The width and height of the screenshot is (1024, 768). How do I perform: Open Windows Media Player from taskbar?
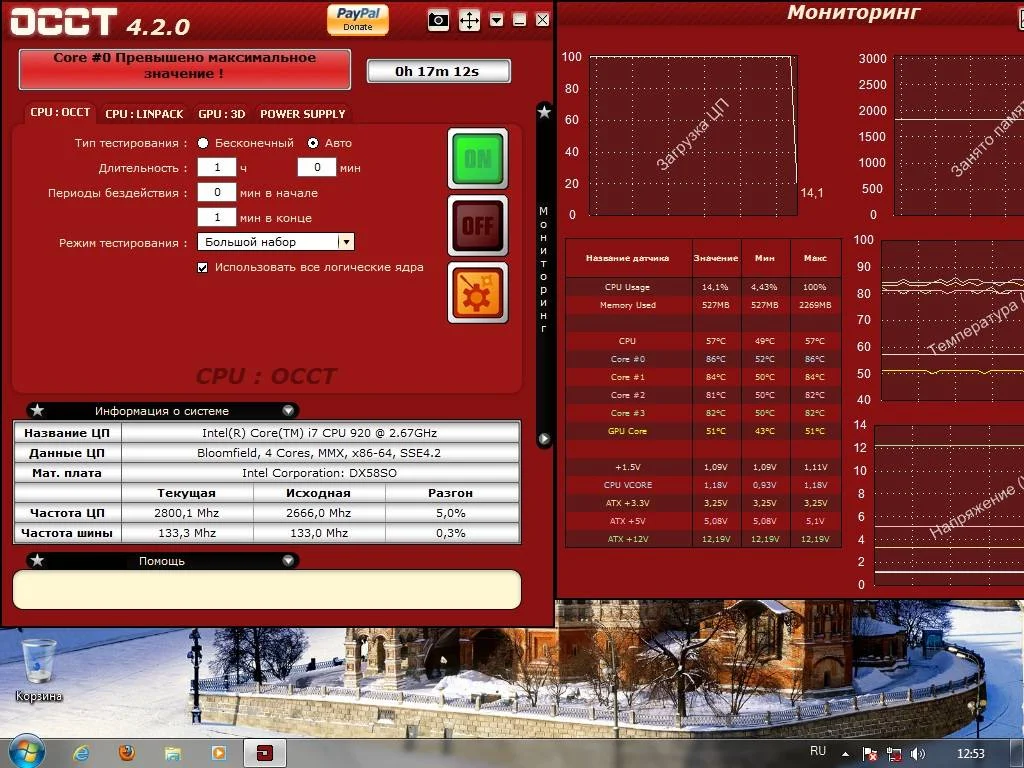coord(219,753)
